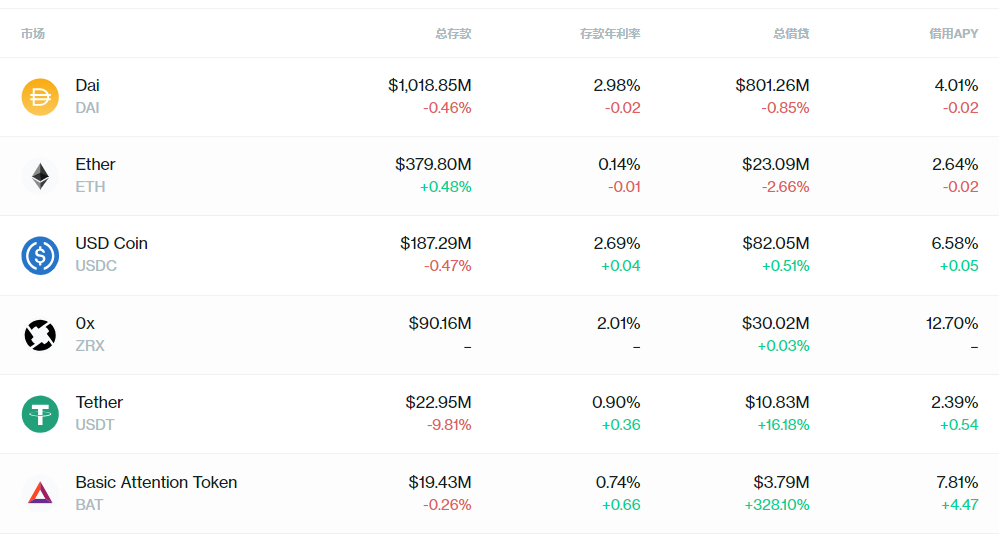Sort by 总存款 column header
This screenshot has width=999, height=544.
click(x=453, y=34)
